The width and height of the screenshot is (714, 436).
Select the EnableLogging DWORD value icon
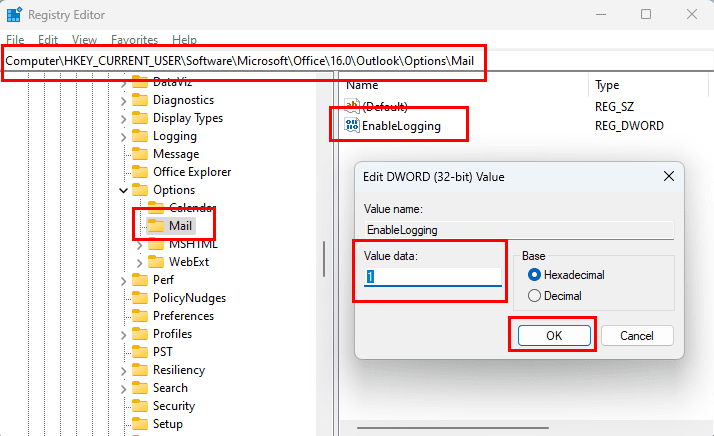tap(351, 126)
